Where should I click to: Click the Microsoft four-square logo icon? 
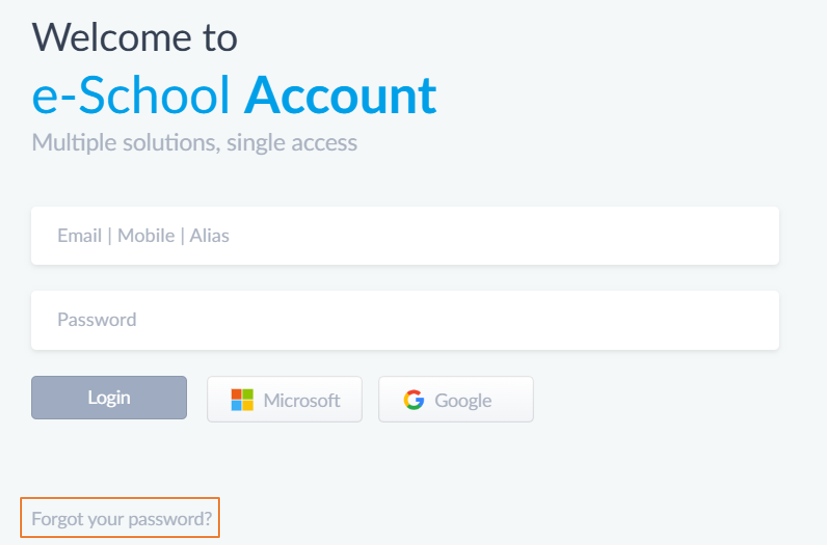(242, 400)
